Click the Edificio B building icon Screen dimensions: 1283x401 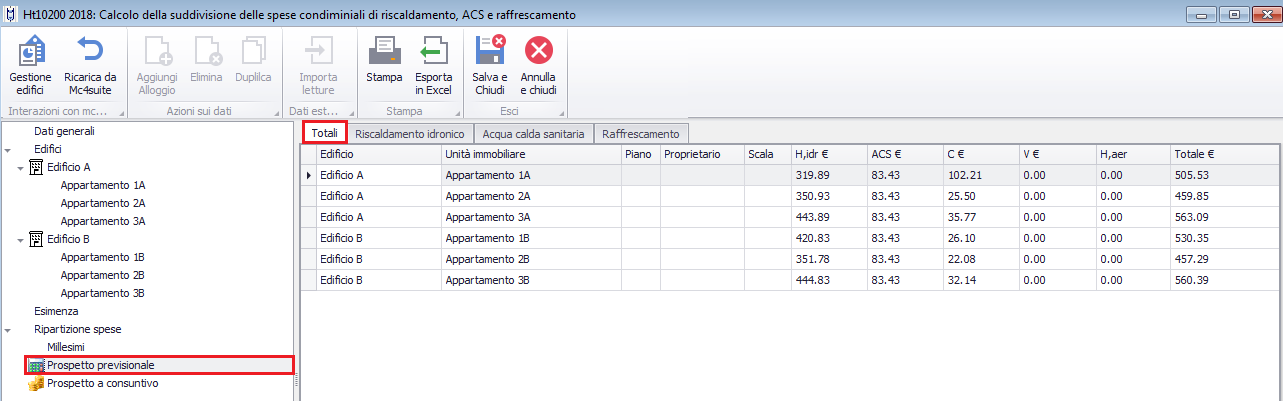(x=36, y=239)
